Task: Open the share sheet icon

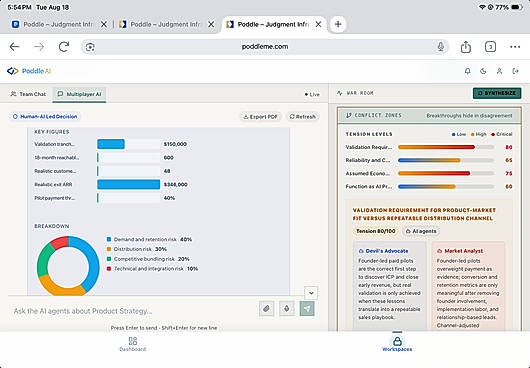Action: pyautogui.click(x=466, y=47)
